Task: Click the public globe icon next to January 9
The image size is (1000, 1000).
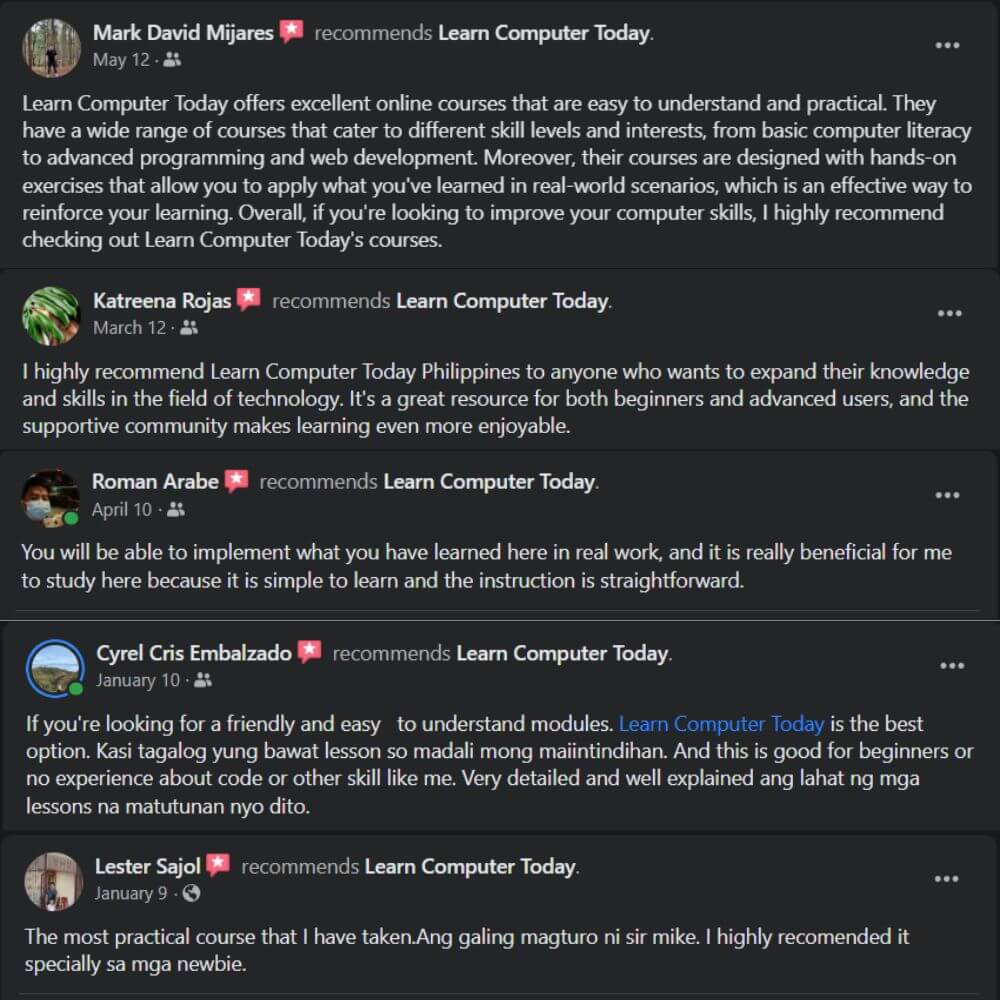Action: 191,894
